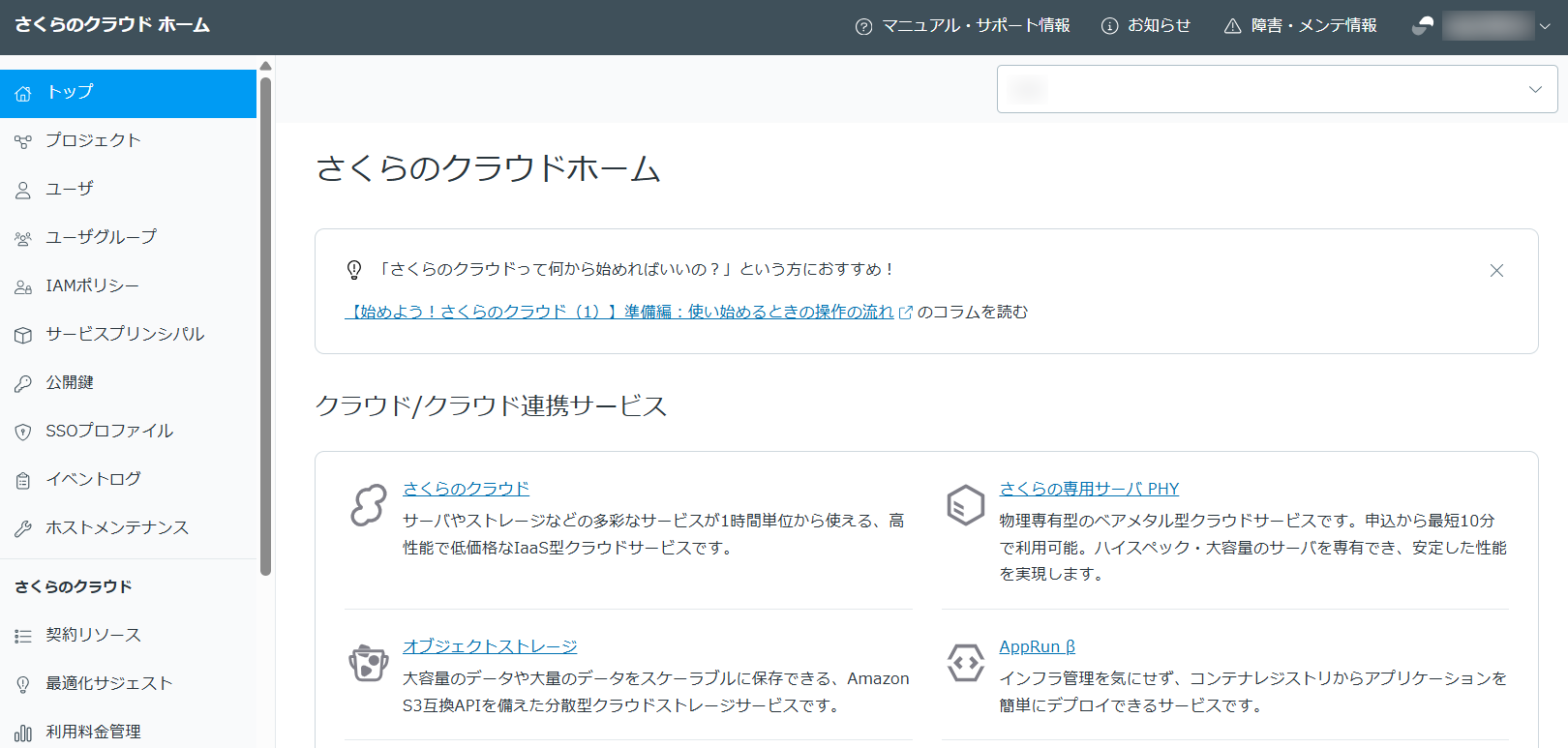The width and height of the screenshot is (1568, 748).
Task: Open the account menu chevron at top right
Action: coord(1545,26)
